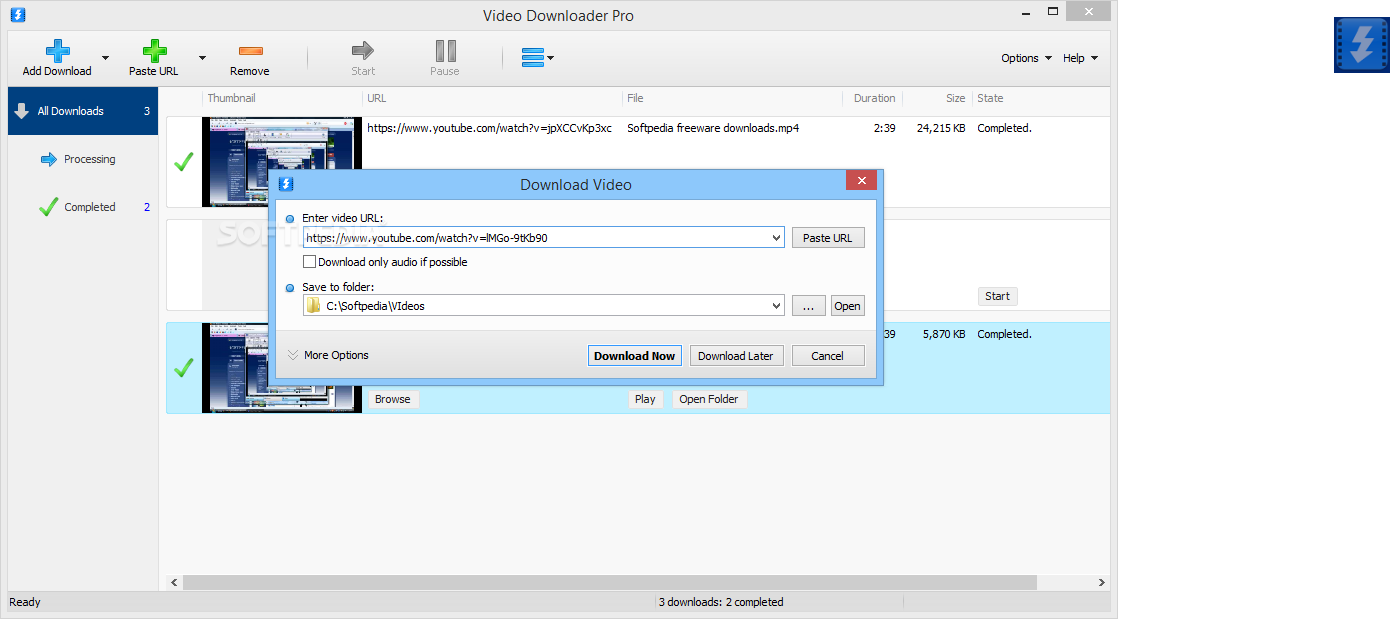Open the Options menu
This screenshot has height=619, width=1390.
click(1026, 58)
